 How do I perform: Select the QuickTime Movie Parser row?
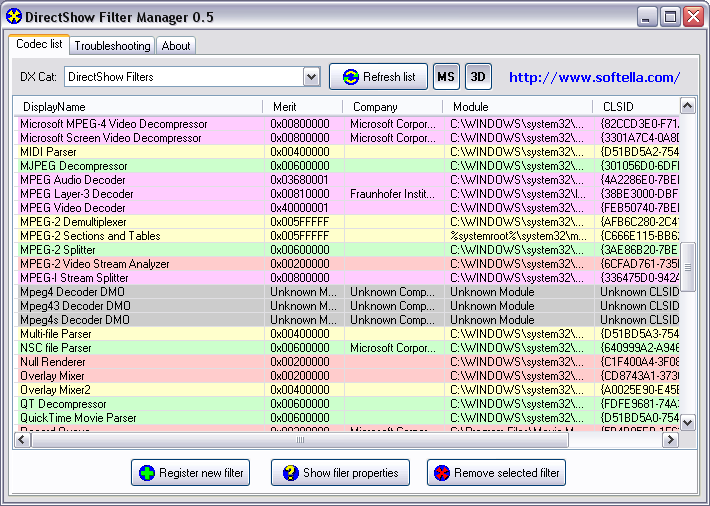(x=349, y=418)
